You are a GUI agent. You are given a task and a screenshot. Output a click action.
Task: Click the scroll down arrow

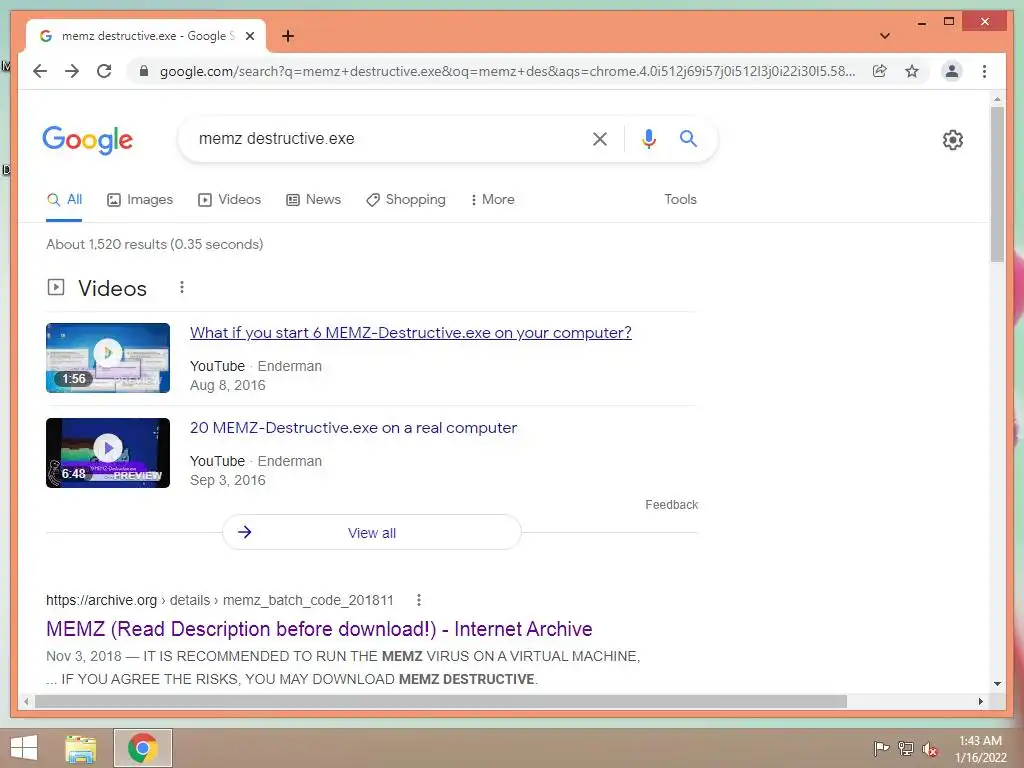click(997, 684)
